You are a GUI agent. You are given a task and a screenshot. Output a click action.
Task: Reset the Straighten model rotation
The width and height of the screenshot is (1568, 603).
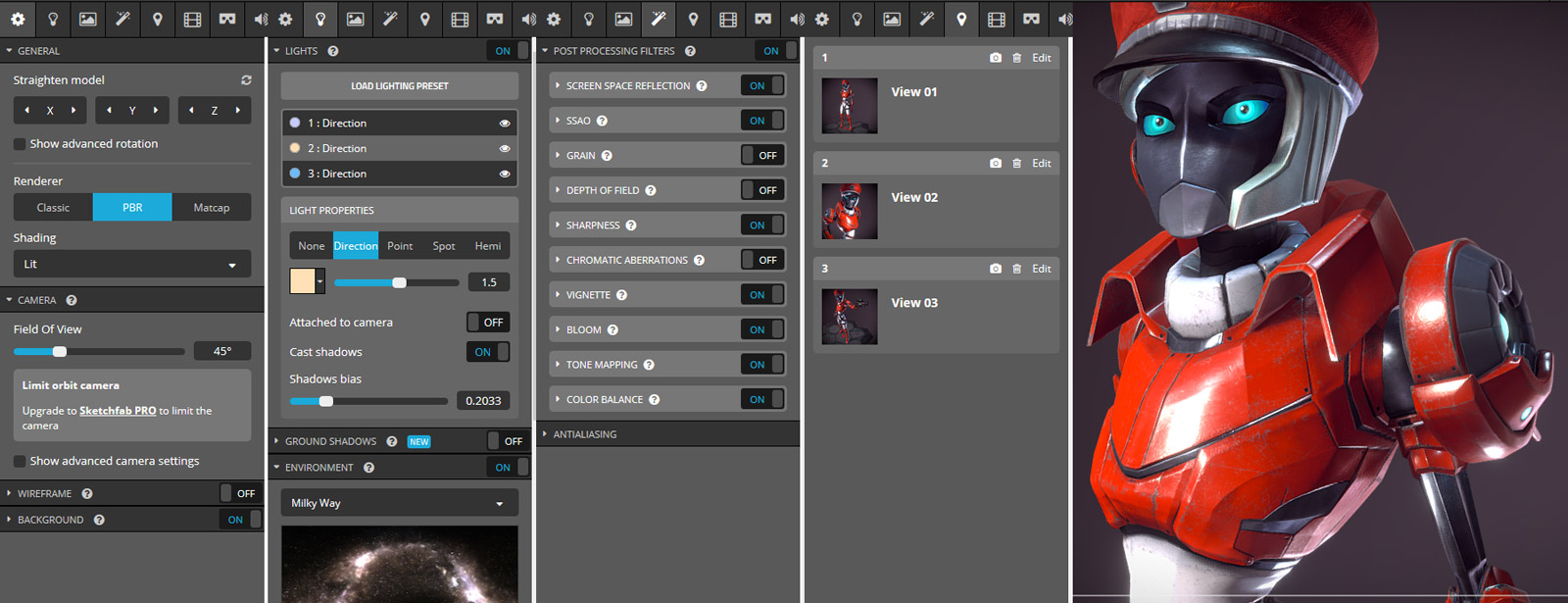(246, 80)
